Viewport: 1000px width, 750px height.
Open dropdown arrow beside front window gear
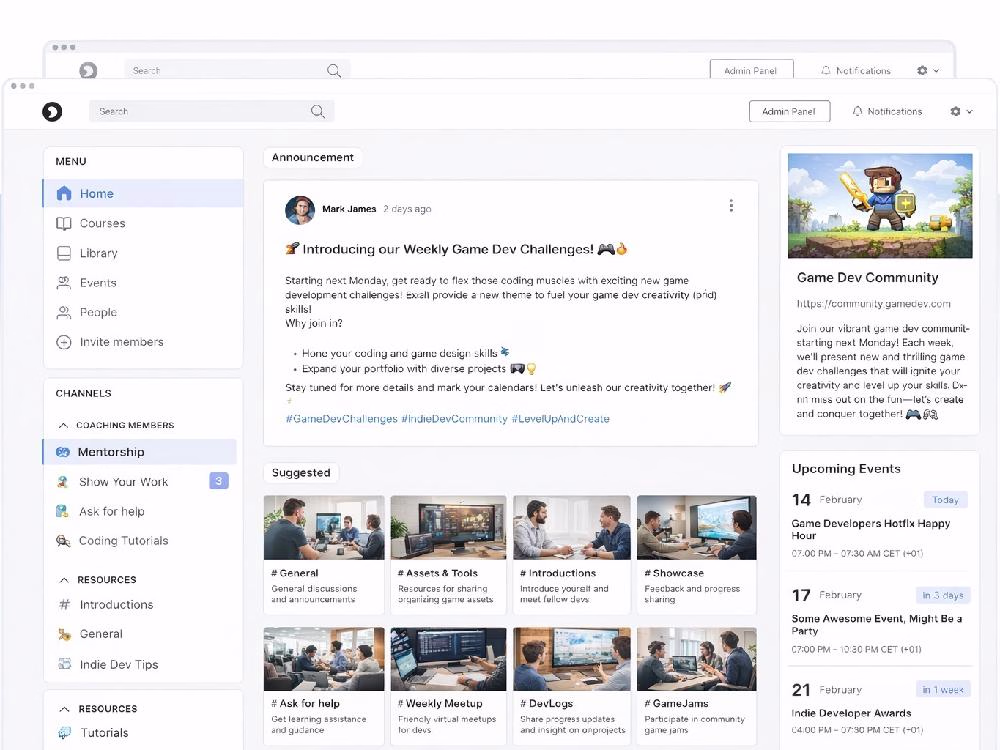[969, 112]
